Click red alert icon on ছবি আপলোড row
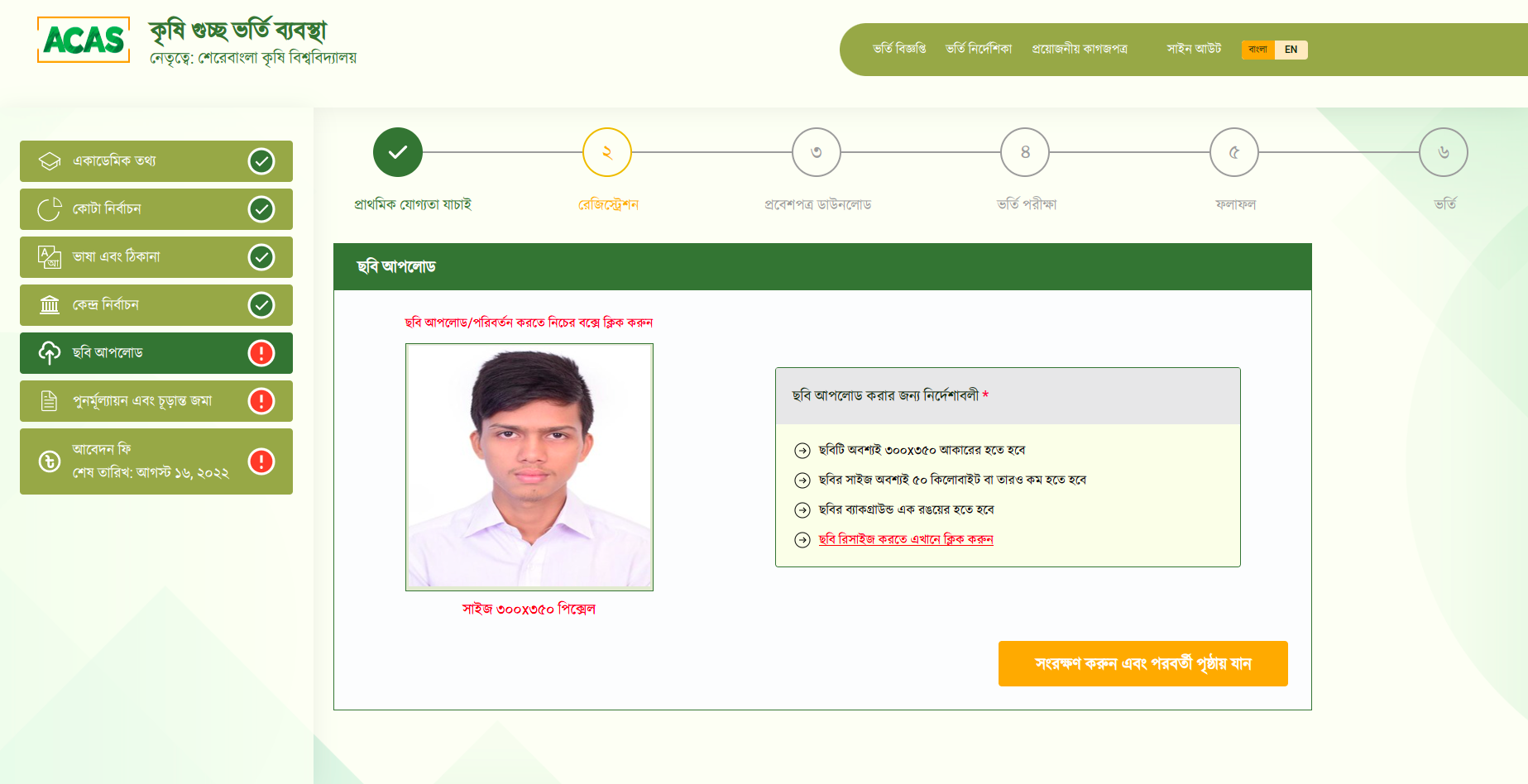1528x784 pixels. click(x=261, y=353)
